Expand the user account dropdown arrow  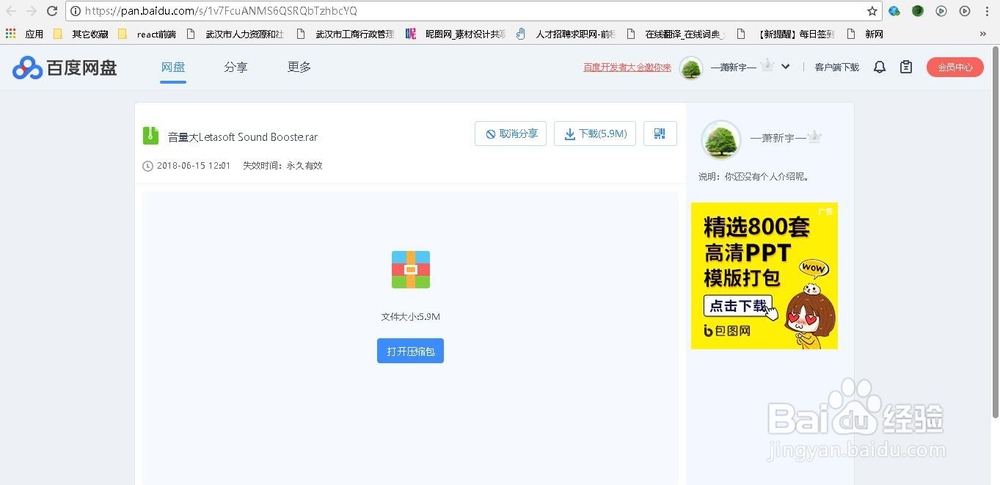click(x=786, y=67)
